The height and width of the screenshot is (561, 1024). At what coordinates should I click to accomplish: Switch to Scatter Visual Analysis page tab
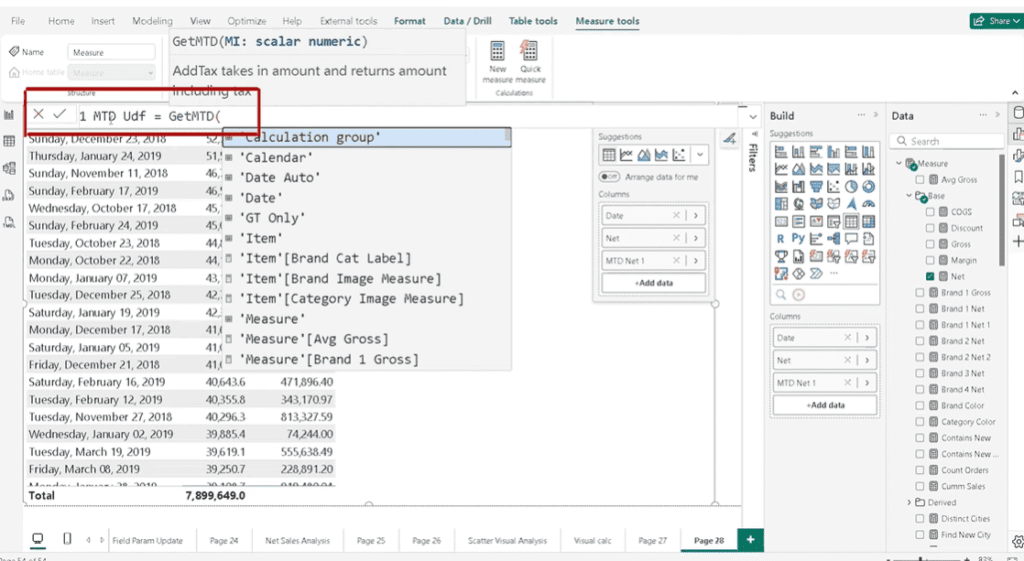tap(507, 540)
